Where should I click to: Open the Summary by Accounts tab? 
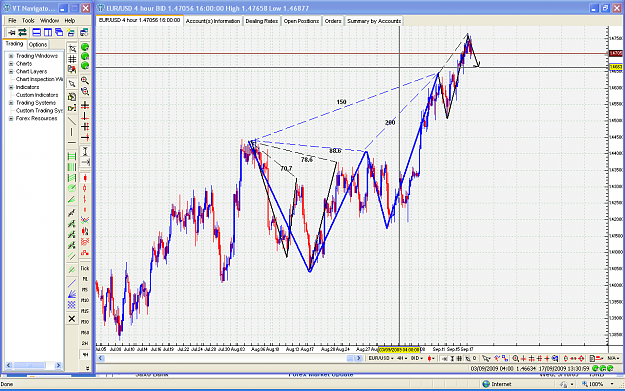click(374, 21)
